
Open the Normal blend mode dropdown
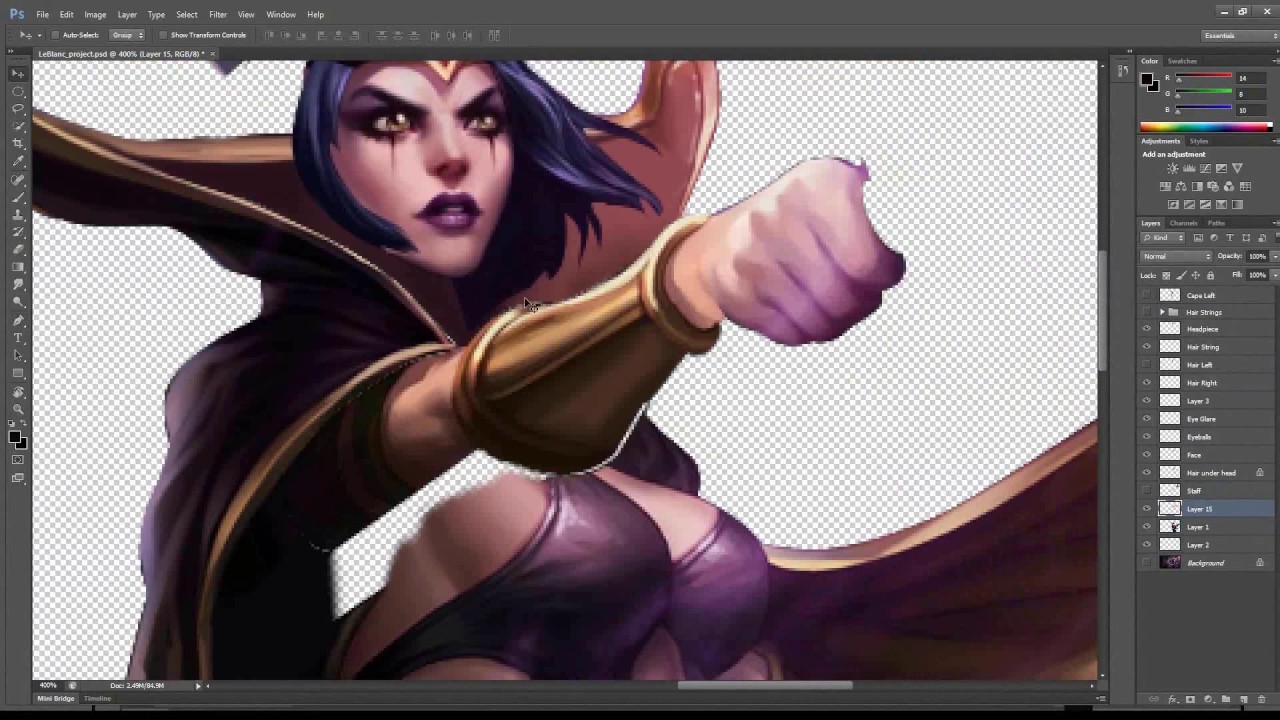(x=1177, y=256)
